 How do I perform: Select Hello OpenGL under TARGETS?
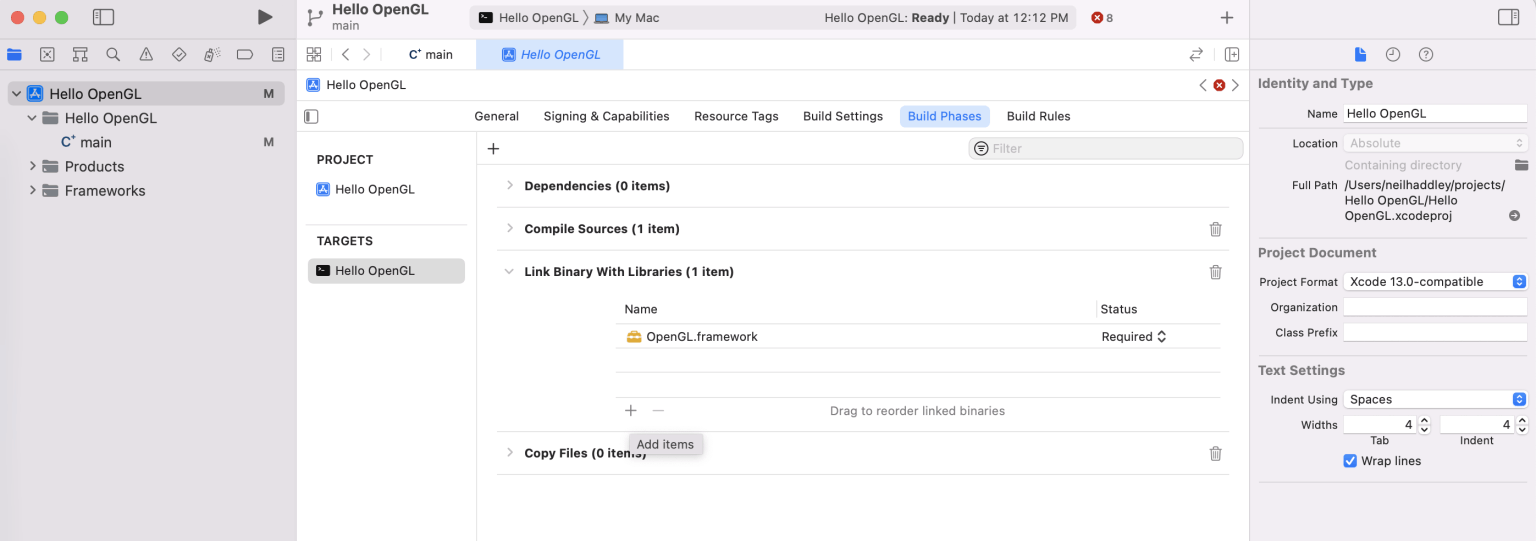click(x=386, y=271)
